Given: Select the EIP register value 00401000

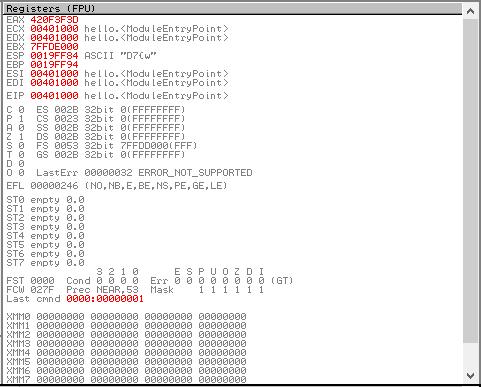Looking at the screenshot, I should (54, 96).
